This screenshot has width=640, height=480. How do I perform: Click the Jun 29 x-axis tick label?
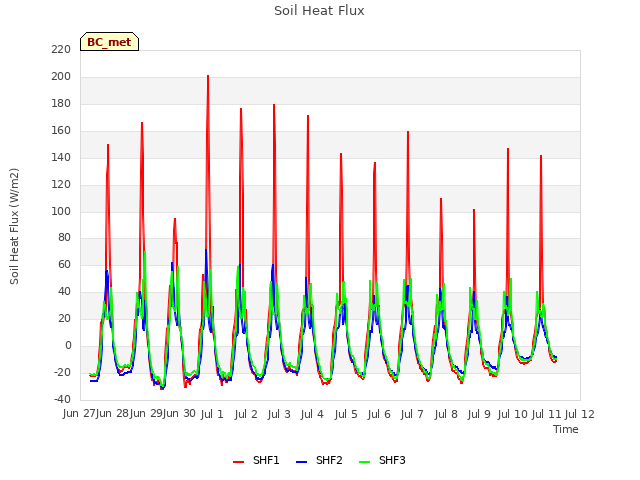(x=146, y=414)
